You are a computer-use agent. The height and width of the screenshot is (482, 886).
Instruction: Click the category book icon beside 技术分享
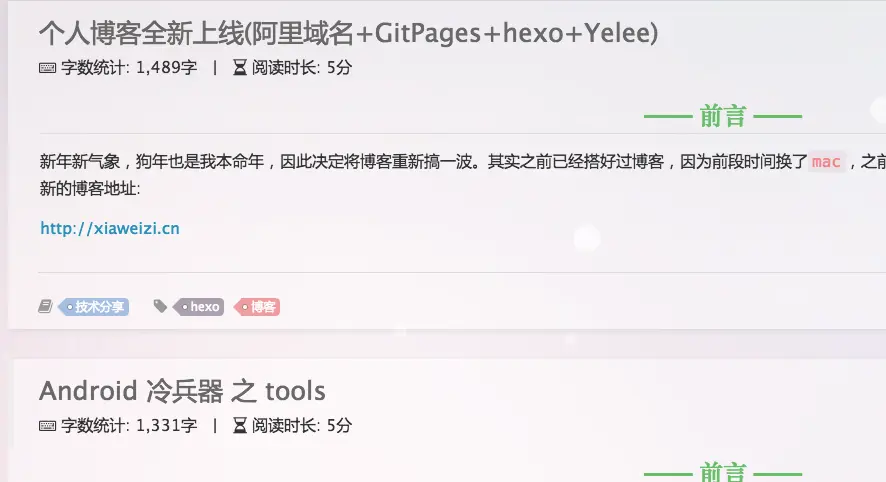click(45, 306)
